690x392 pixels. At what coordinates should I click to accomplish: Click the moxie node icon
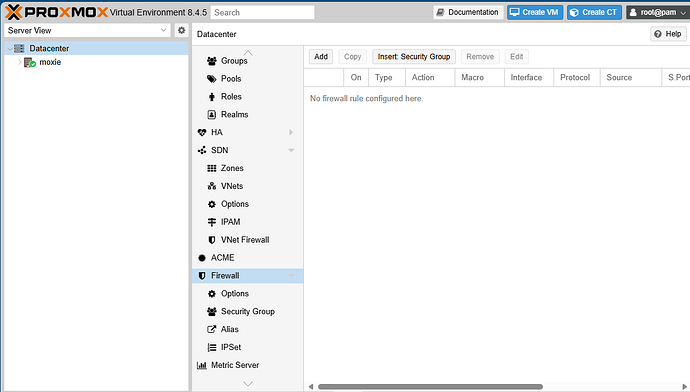click(30, 62)
